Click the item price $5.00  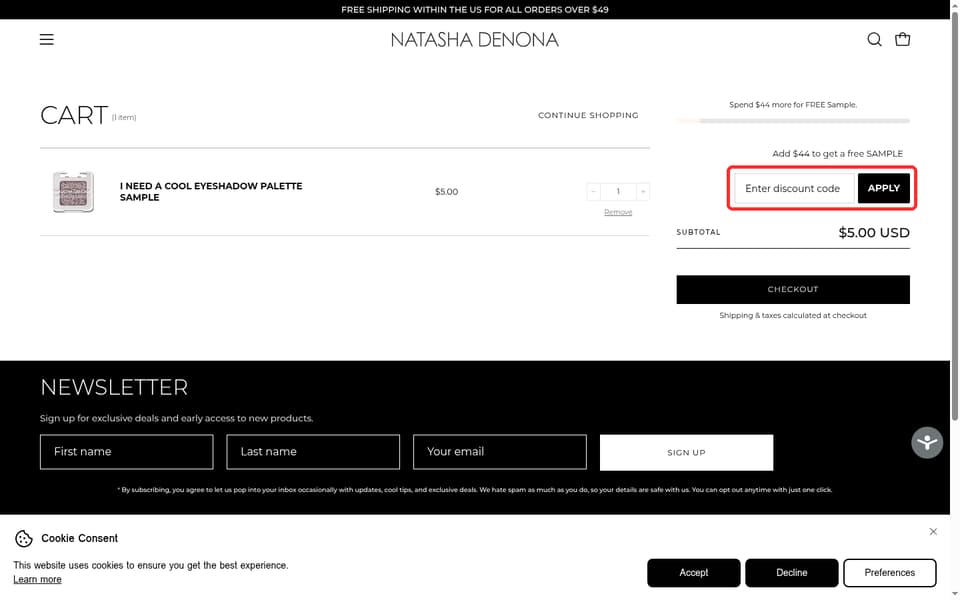(x=446, y=192)
